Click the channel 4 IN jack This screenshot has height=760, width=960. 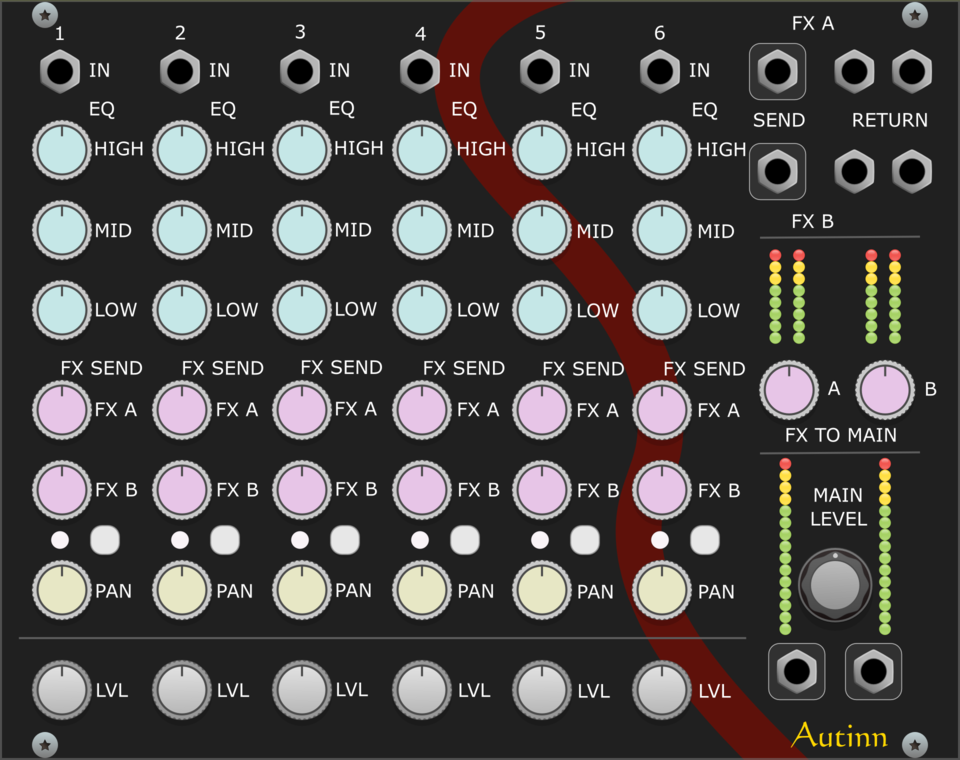coord(420,72)
